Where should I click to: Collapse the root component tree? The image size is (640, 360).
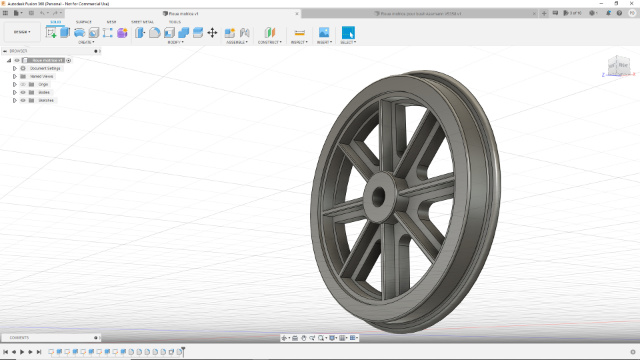pyautogui.click(x=9, y=60)
